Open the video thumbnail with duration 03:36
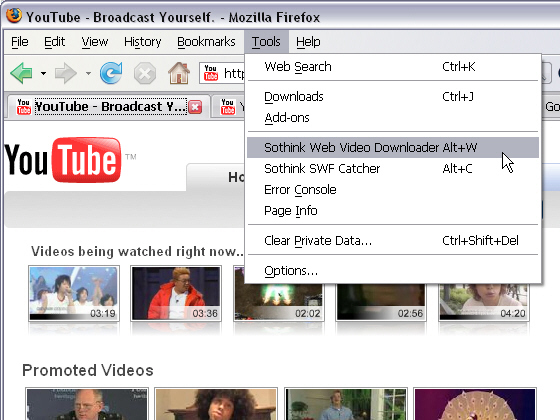The height and width of the screenshot is (420, 560). pyautogui.click(x=176, y=293)
